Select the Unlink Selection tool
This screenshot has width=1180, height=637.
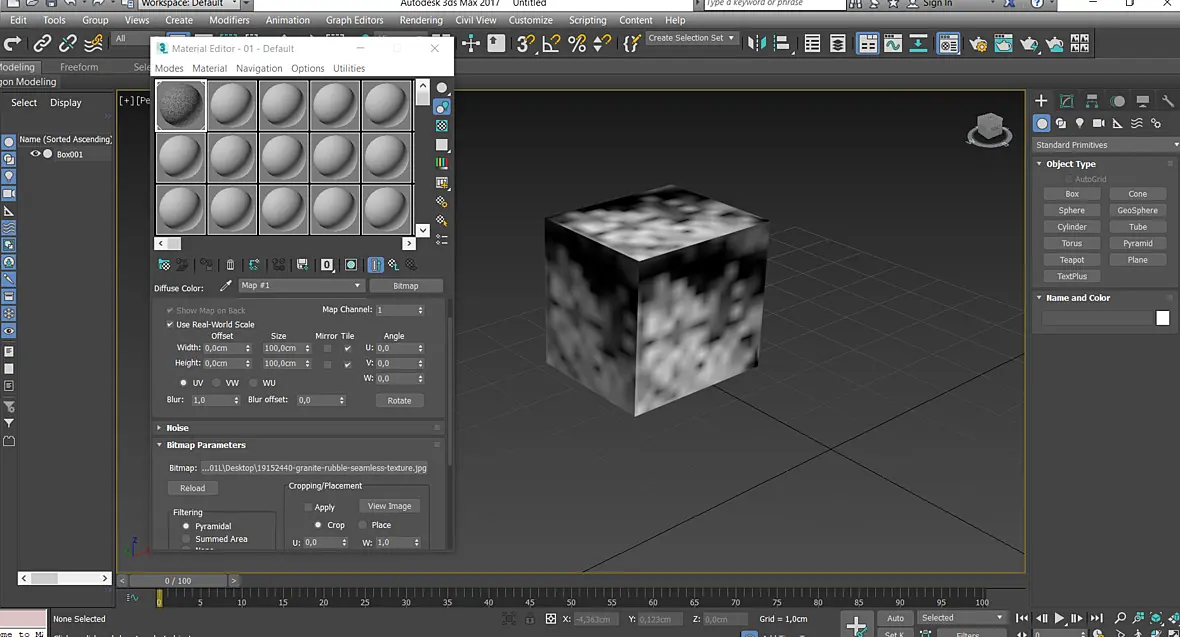pos(68,44)
